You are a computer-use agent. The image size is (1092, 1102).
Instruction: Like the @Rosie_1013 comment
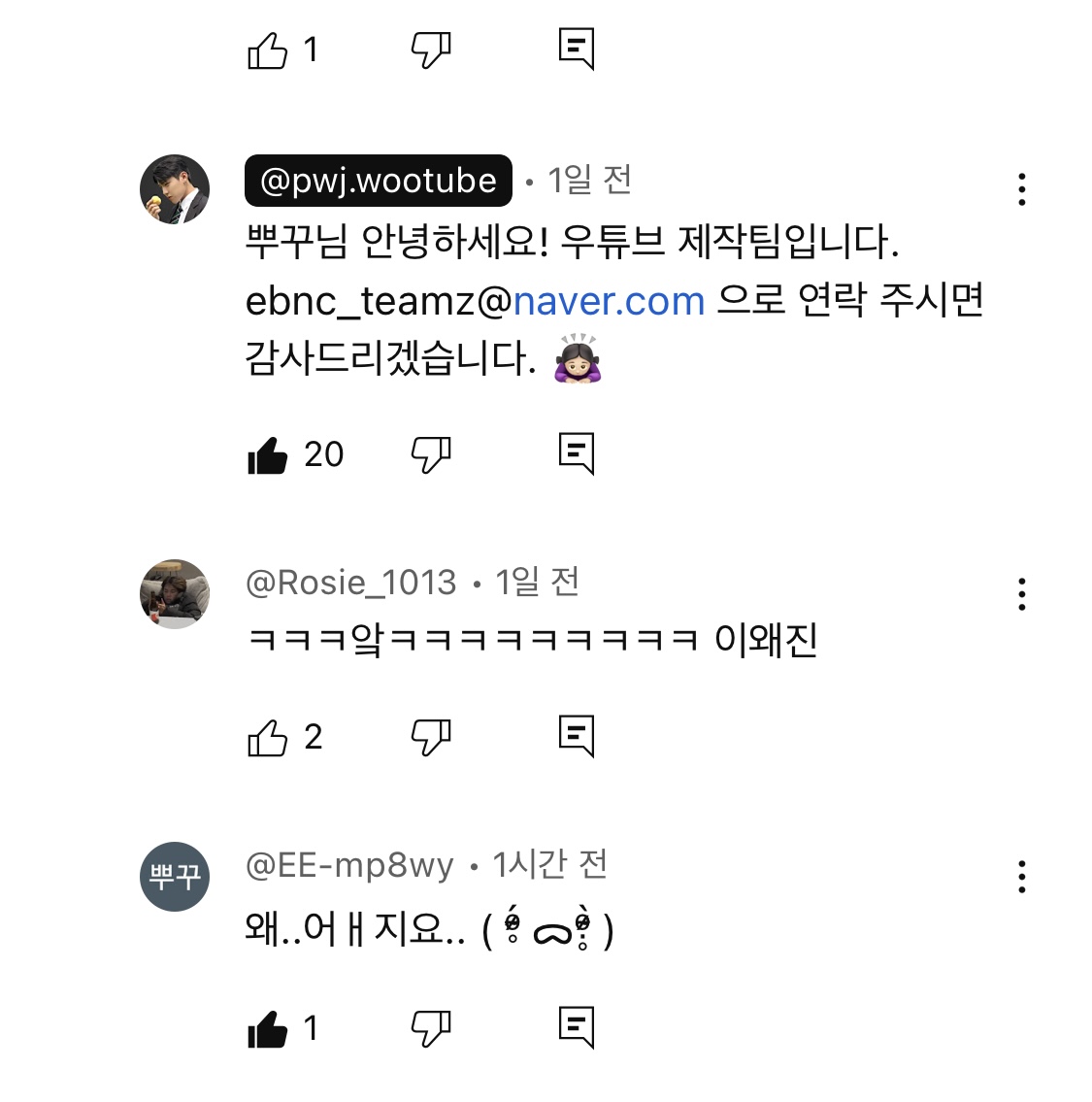(268, 738)
